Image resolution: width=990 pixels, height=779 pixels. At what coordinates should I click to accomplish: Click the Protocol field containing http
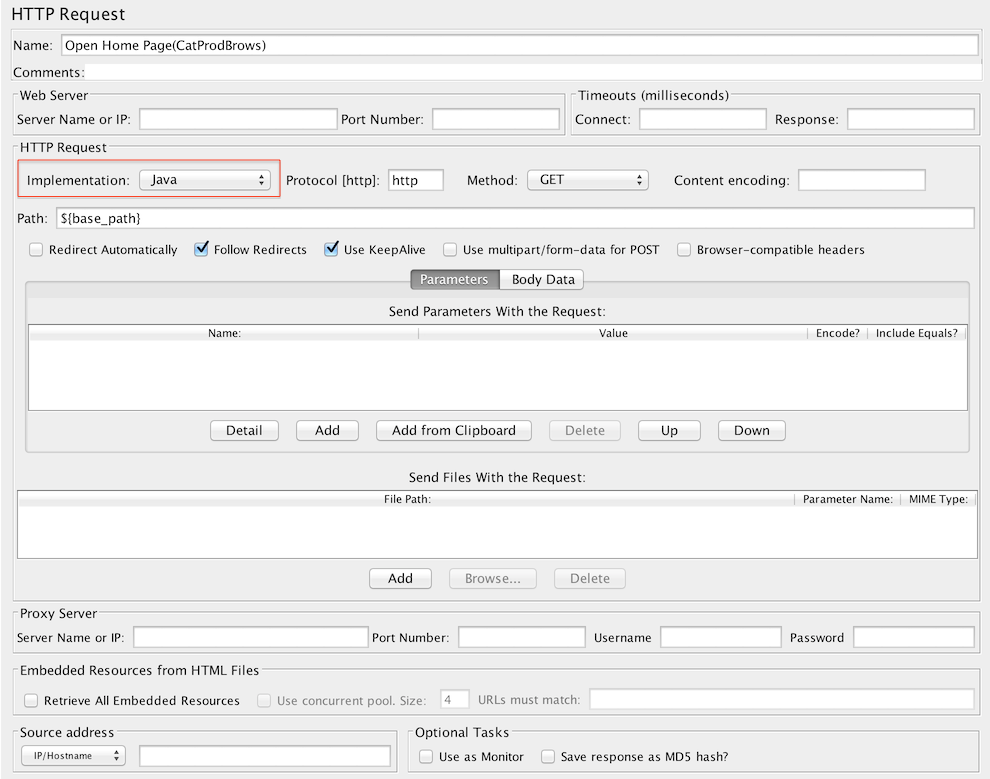point(415,180)
